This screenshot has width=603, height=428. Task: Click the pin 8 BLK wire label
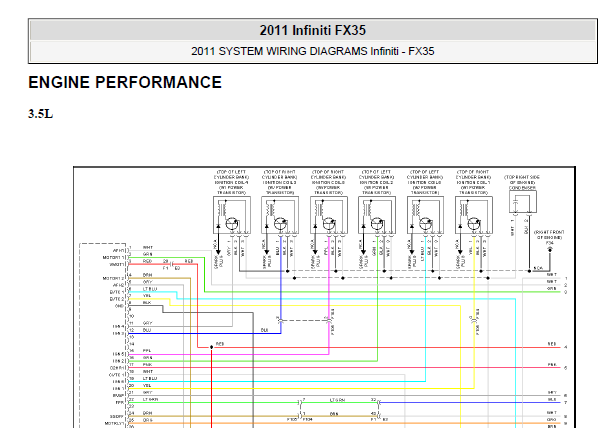[x=147, y=303]
